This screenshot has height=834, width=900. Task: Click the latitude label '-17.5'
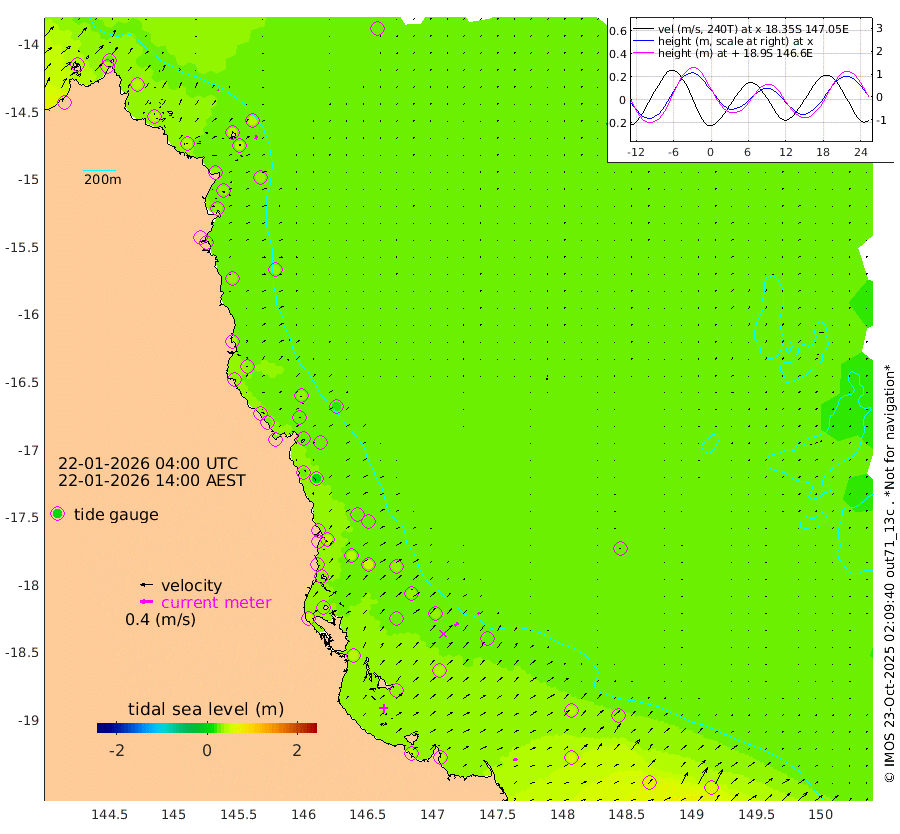22,517
